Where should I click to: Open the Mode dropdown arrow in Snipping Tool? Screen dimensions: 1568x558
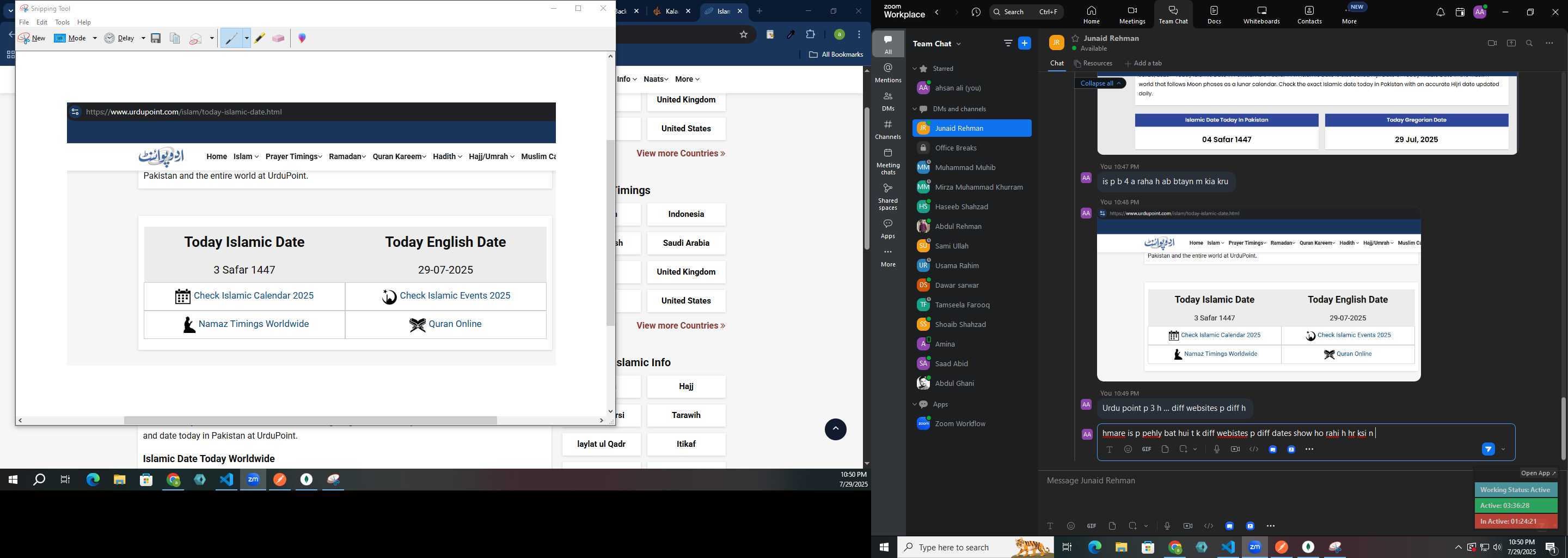point(95,38)
